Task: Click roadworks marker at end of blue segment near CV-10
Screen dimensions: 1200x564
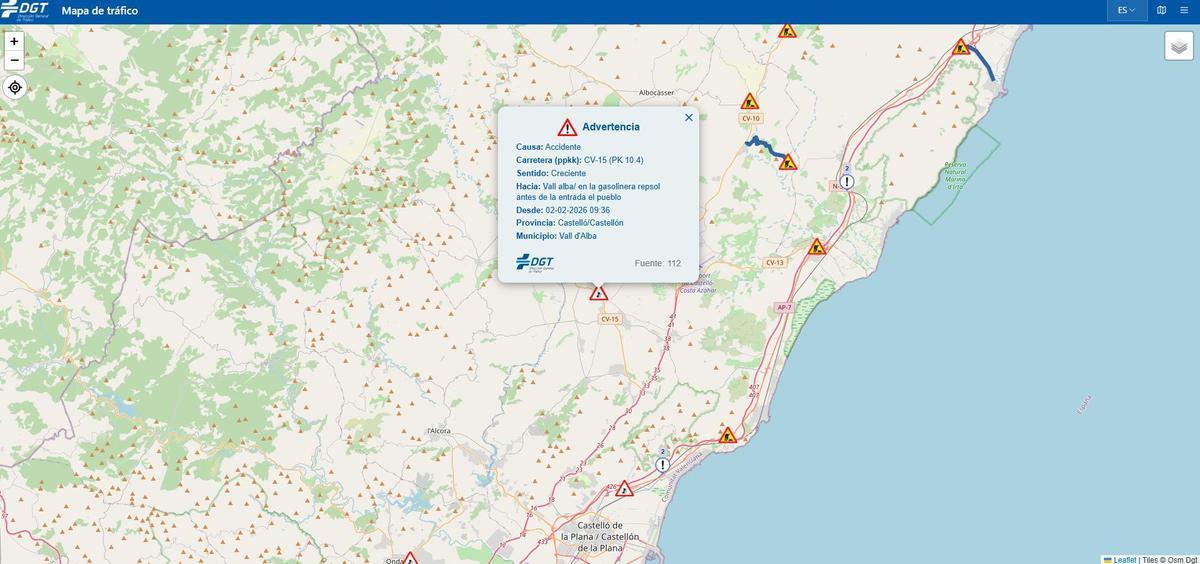Action: [x=788, y=162]
